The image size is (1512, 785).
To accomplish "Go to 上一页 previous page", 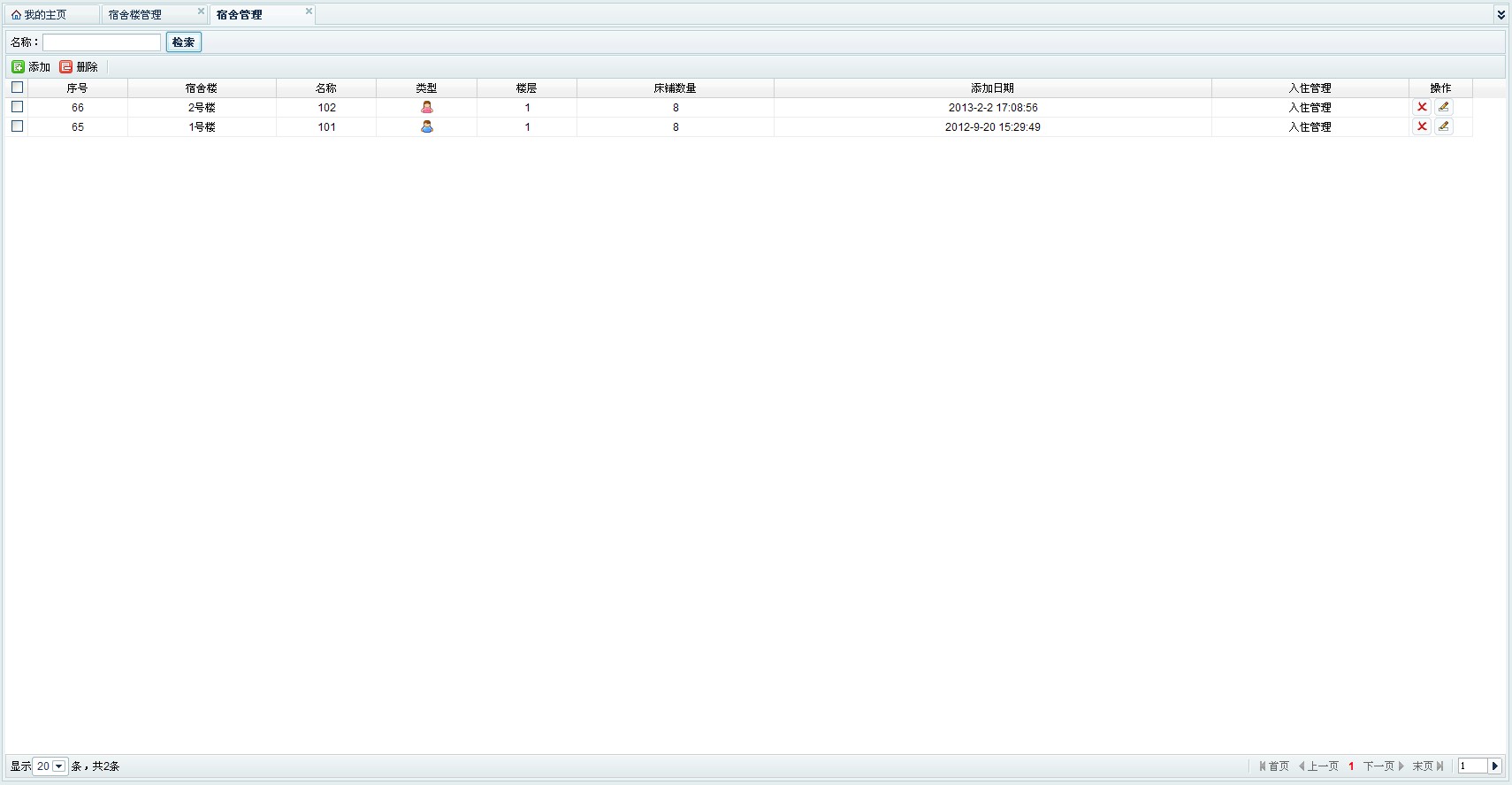I will click(1318, 766).
